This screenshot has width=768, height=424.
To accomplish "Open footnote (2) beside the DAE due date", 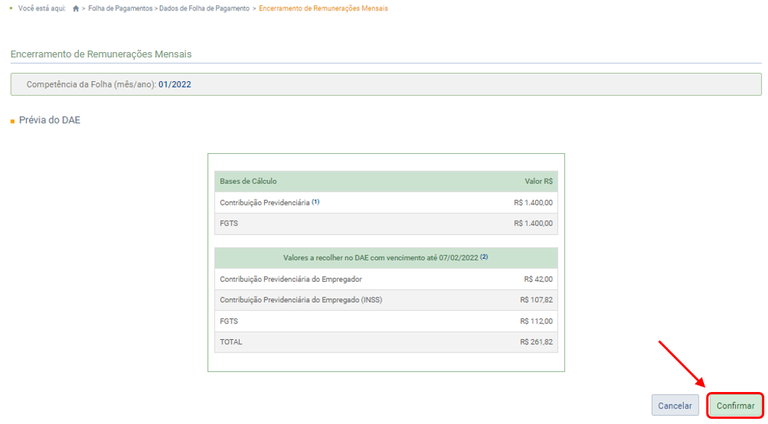I will point(484,257).
